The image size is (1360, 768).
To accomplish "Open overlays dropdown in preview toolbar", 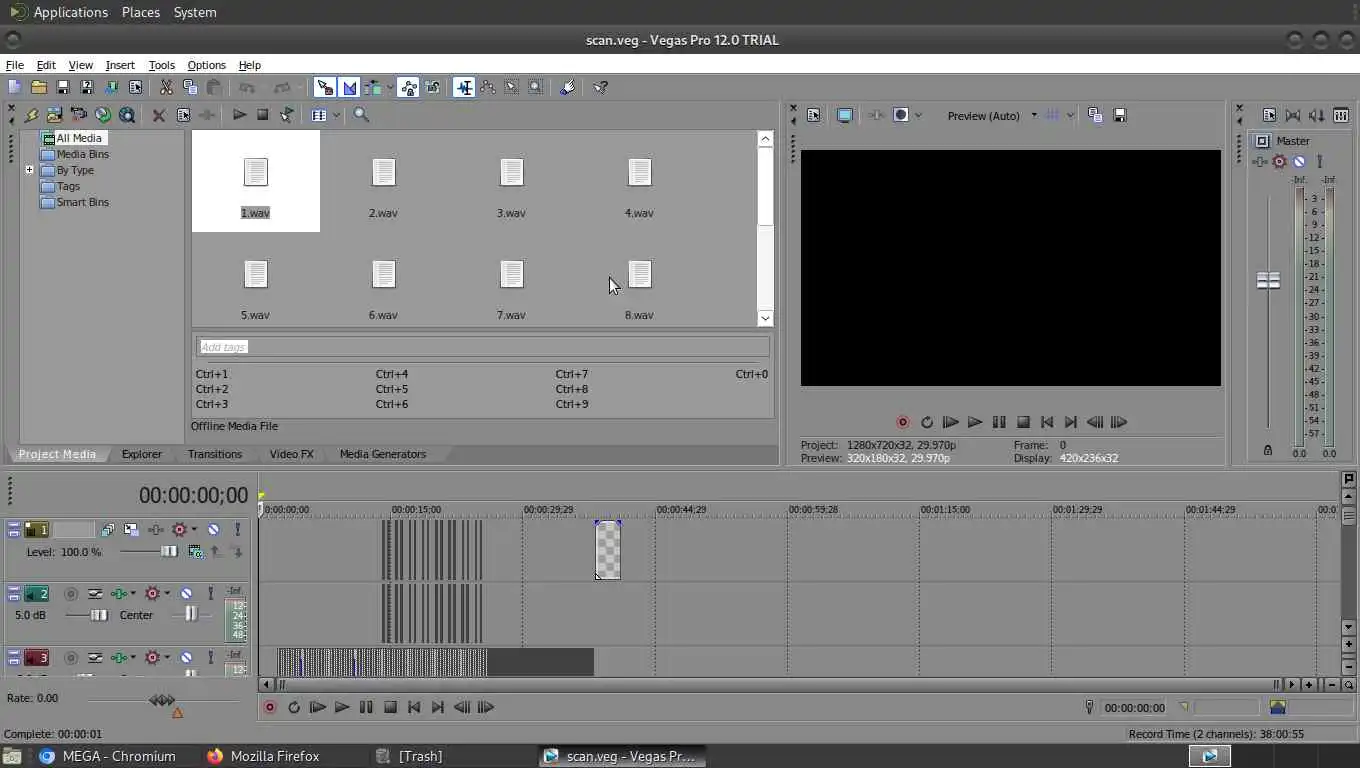I will click(1070, 116).
